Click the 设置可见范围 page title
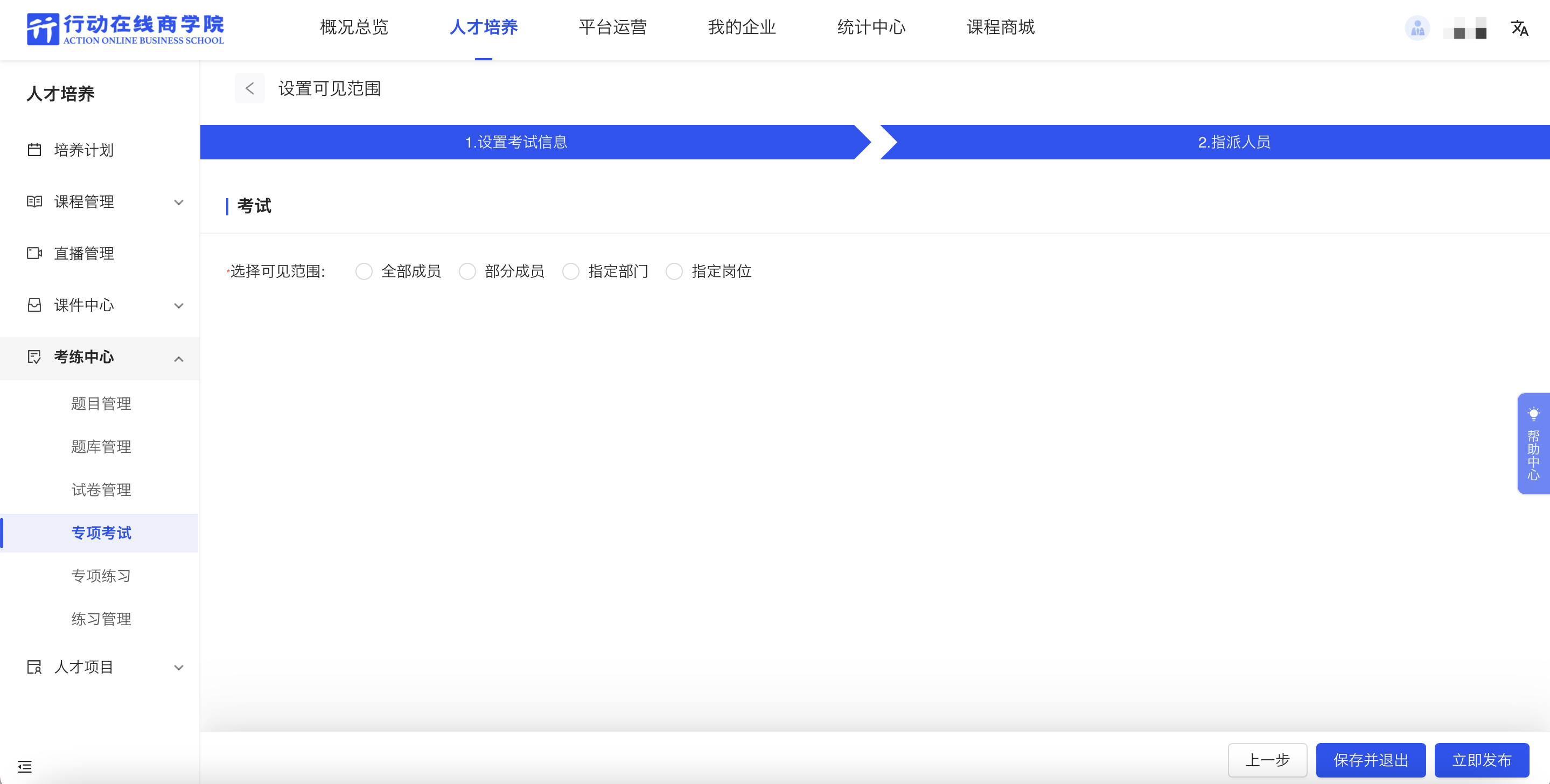Image resolution: width=1550 pixels, height=784 pixels. pos(329,88)
